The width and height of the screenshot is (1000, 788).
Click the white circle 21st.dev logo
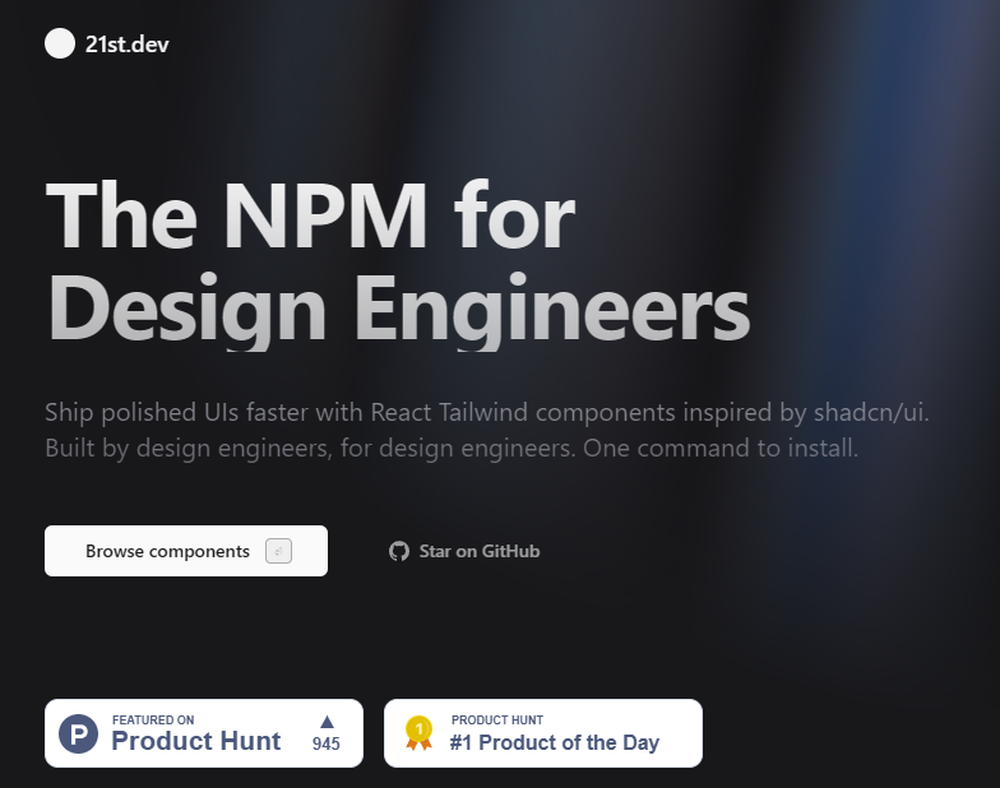tap(60, 44)
